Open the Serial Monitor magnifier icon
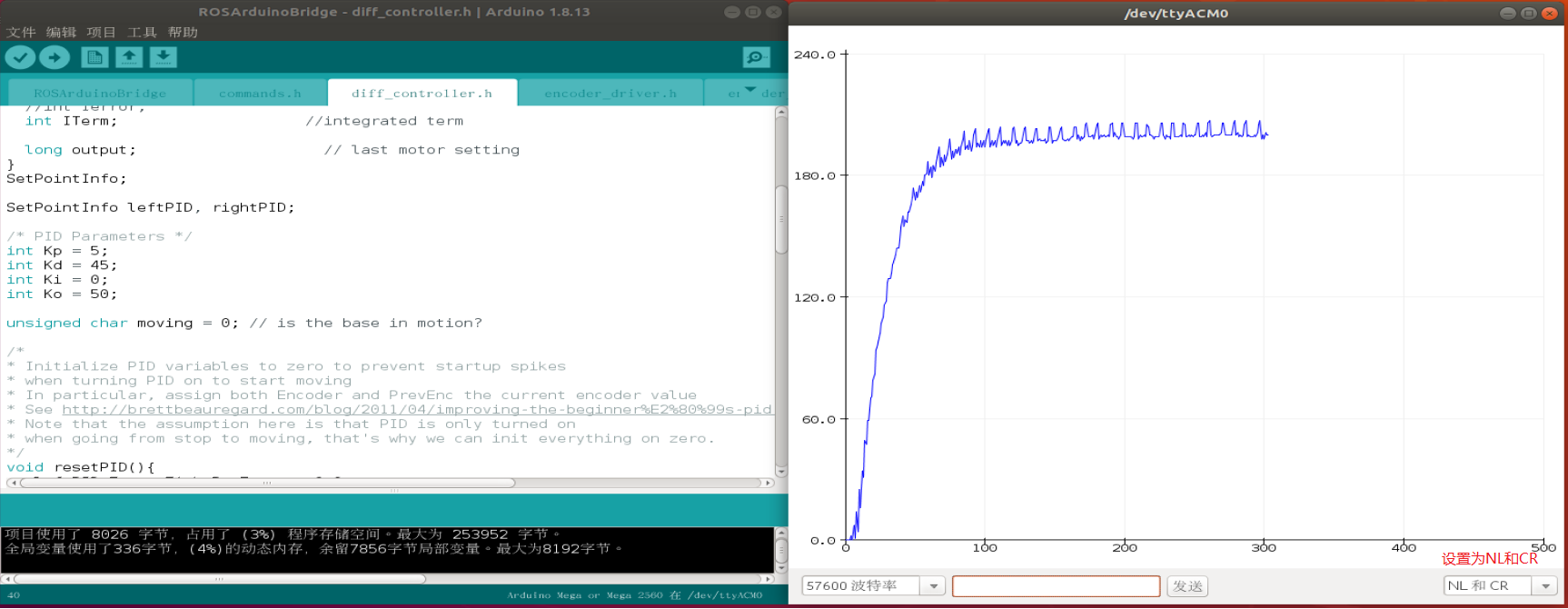Viewport: 1568px width, 609px height. tap(756, 57)
